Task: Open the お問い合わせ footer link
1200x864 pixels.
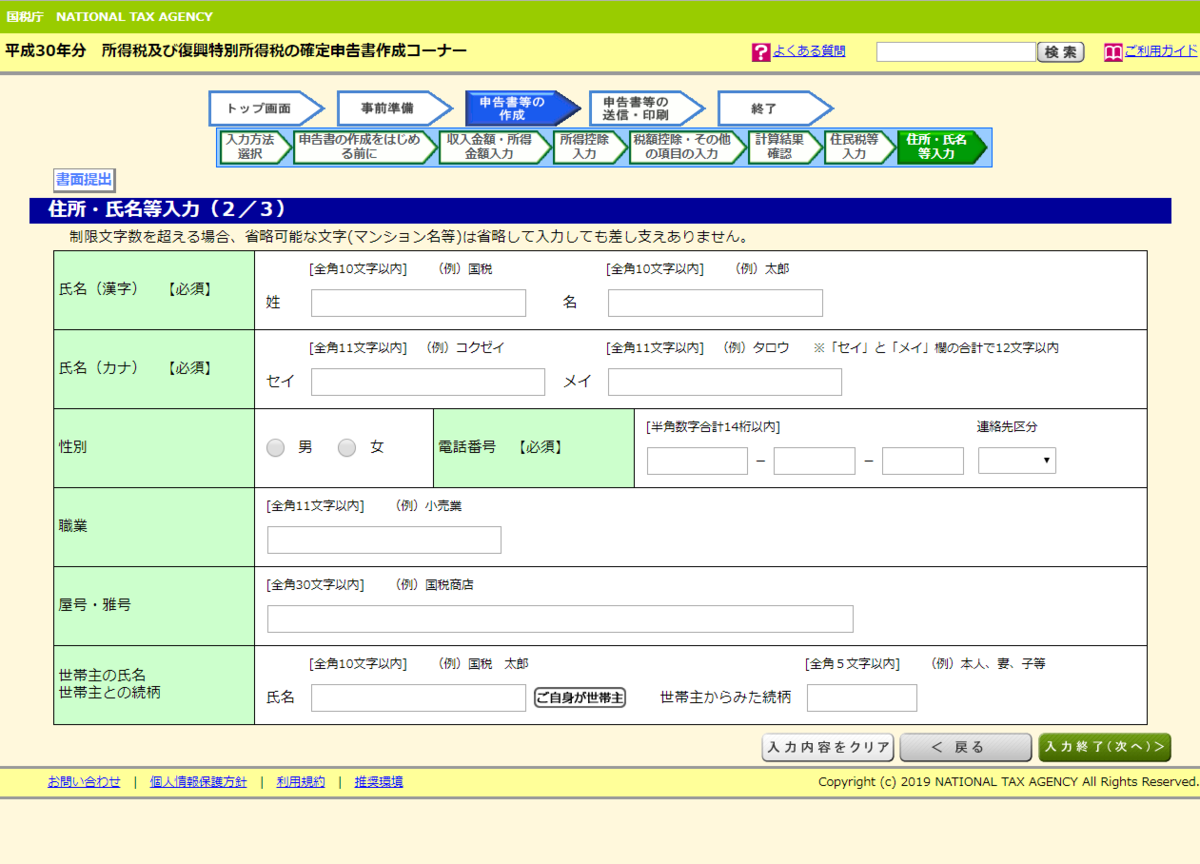Action: pyautogui.click(x=84, y=782)
